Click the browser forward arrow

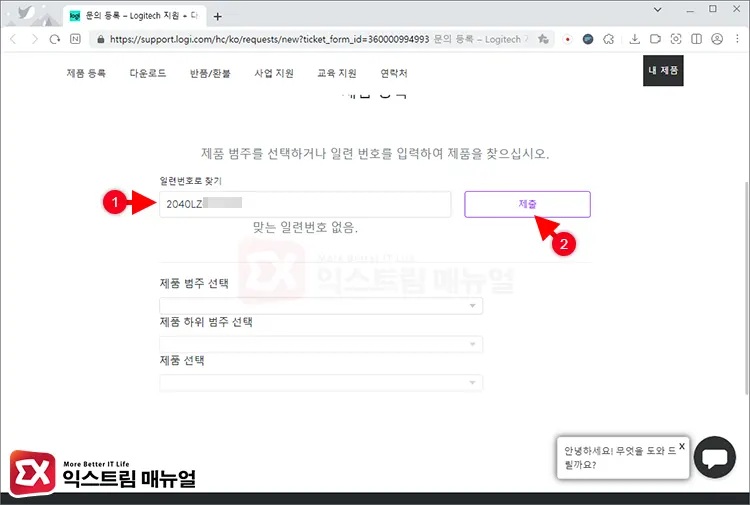(34, 39)
